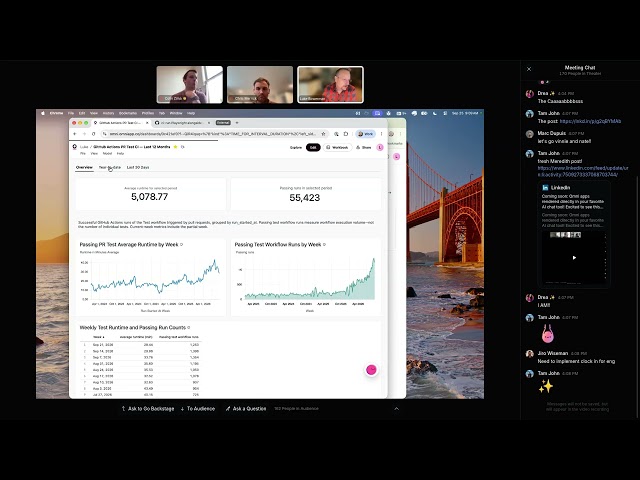Open Chrome's File menu
This screenshot has width=640, height=480.
click(x=71, y=113)
